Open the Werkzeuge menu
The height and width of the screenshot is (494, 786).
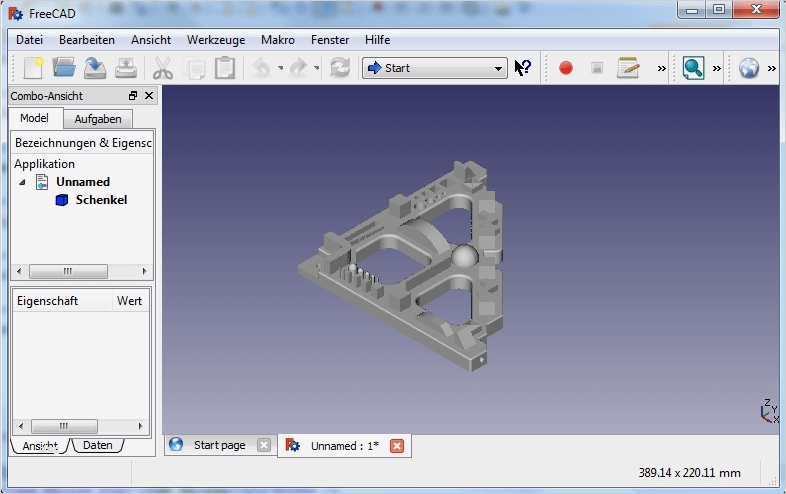pos(213,40)
